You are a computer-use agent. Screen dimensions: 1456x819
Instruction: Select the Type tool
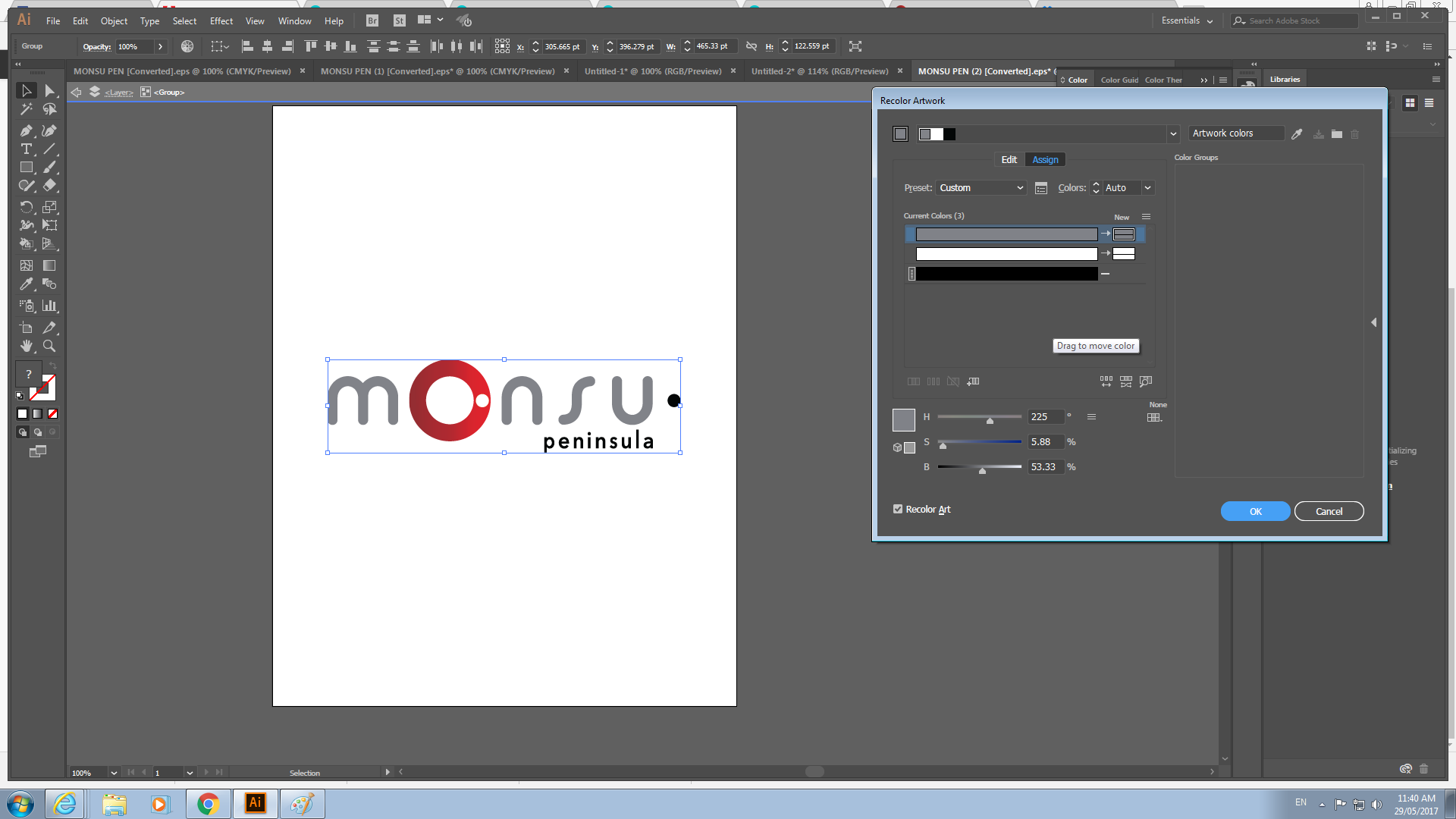click(x=27, y=149)
